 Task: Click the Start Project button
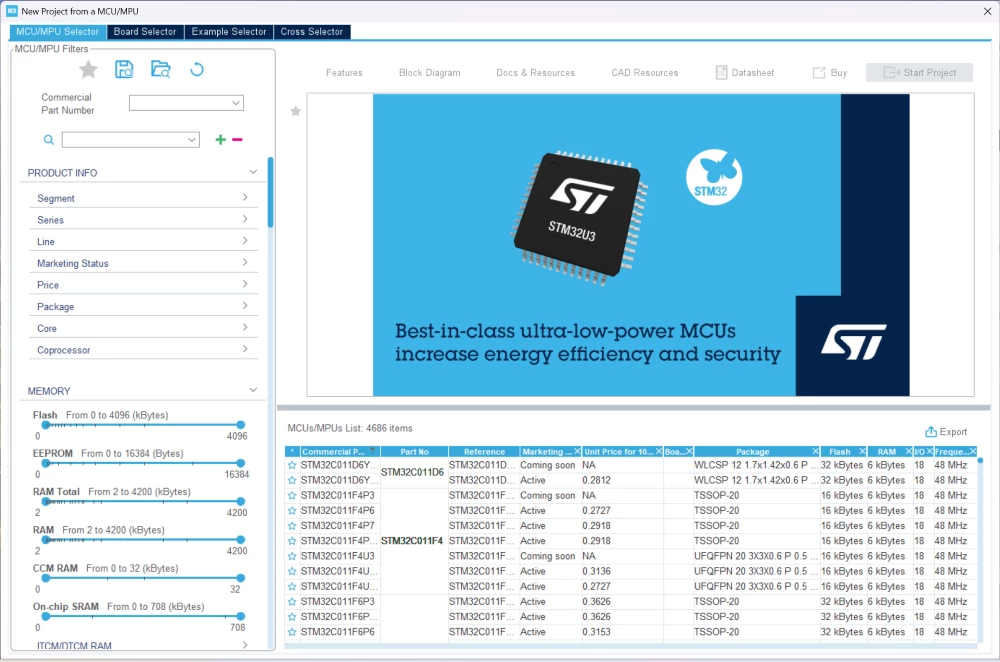tap(919, 73)
